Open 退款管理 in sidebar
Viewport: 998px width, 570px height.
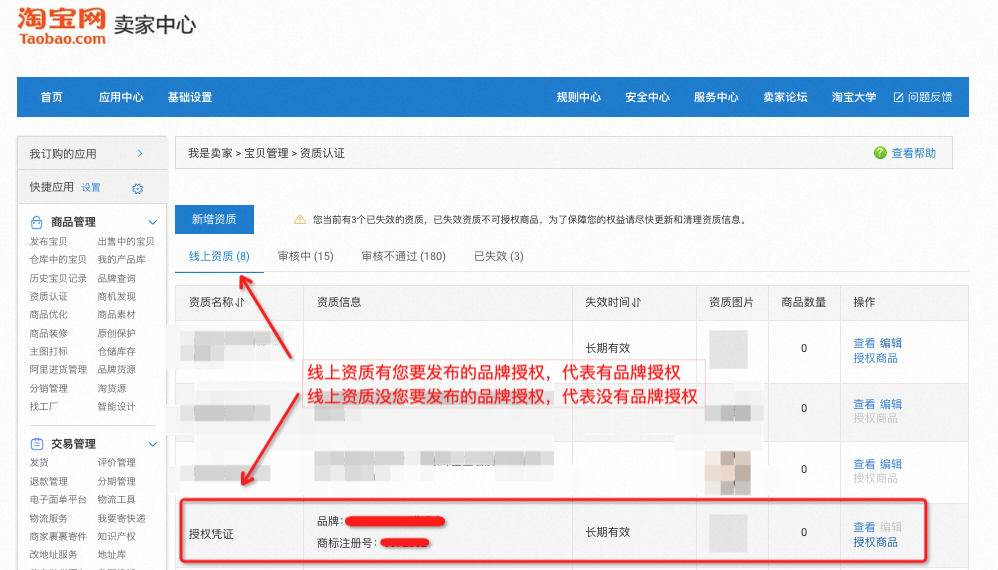(48, 482)
